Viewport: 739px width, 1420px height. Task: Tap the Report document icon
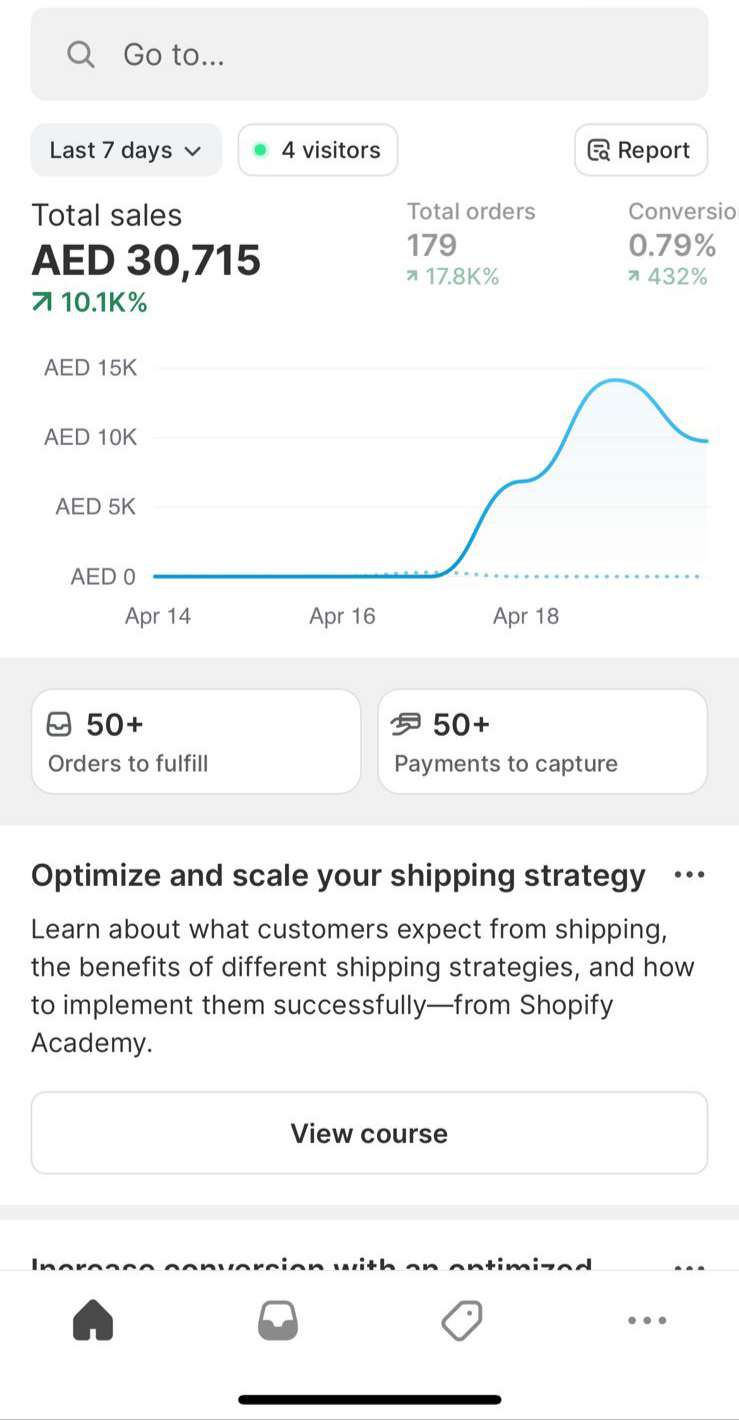(x=599, y=151)
